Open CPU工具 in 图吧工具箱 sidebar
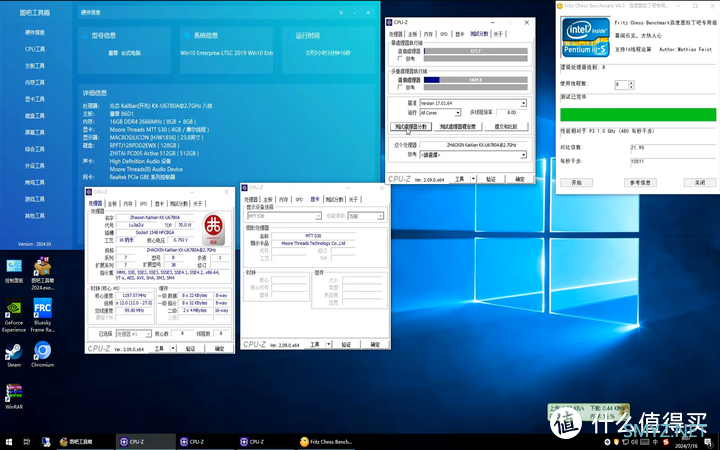Image resolution: width=720 pixels, height=450 pixels. click(x=35, y=49)
